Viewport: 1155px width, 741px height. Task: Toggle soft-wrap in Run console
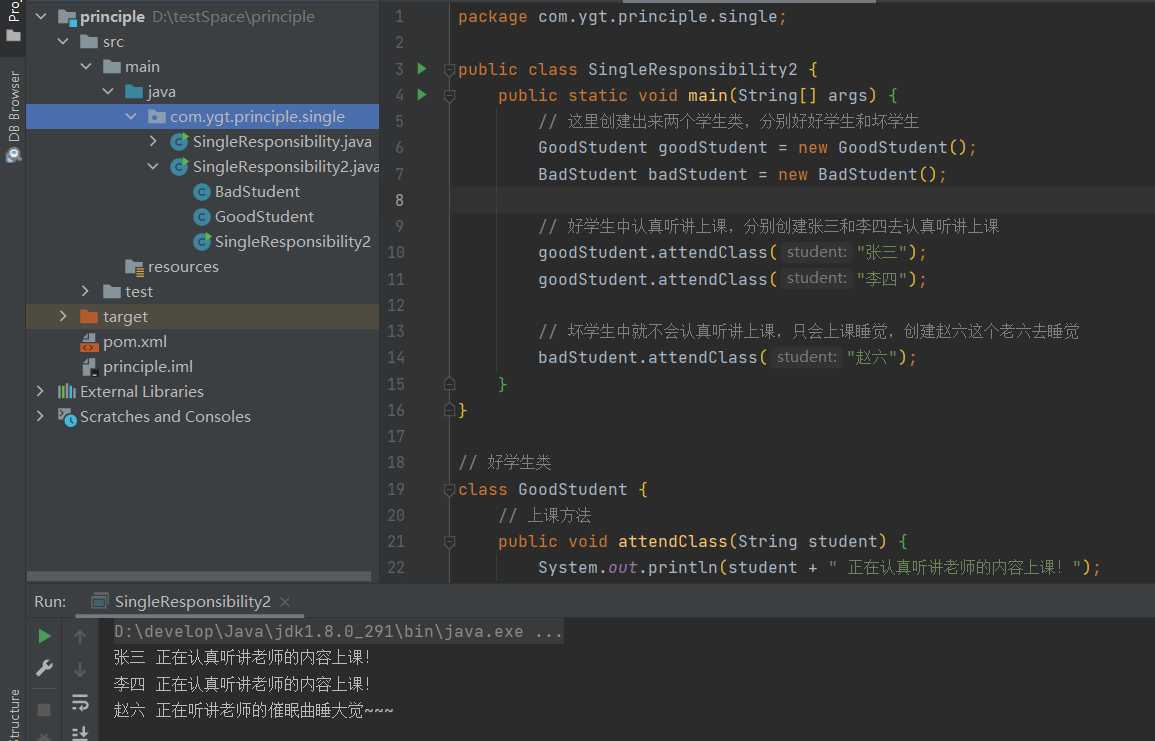tap(80, 702)
